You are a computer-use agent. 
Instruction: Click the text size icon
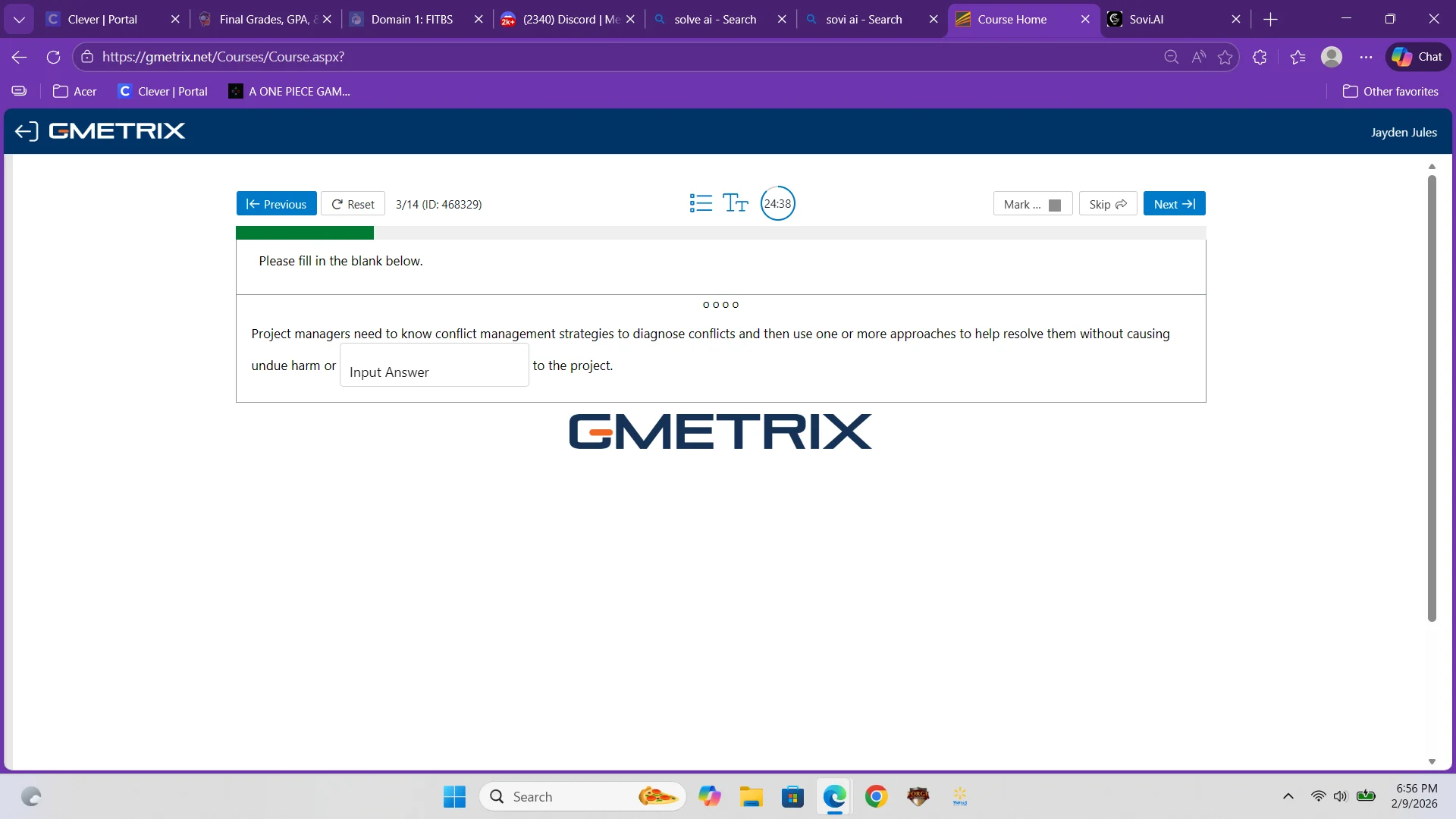tap(735, 203)
